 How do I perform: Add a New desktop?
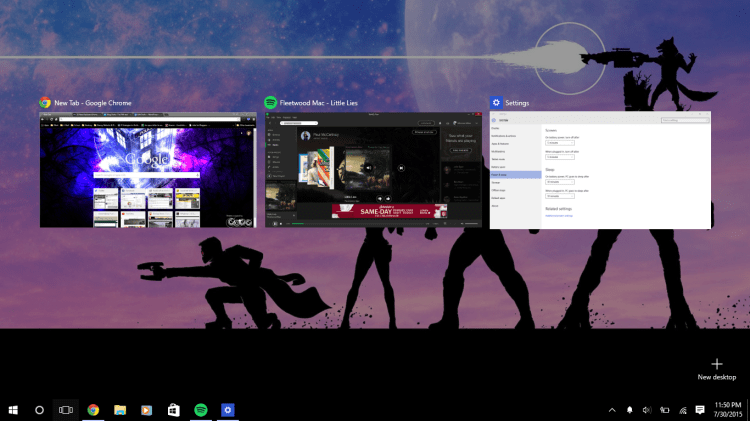[x=717, y=369]
